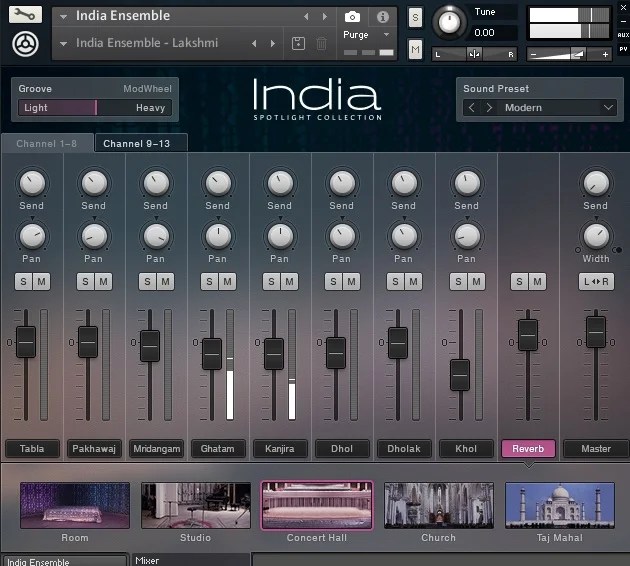Choose the Church reverb thumbnail

click(439, 506)
